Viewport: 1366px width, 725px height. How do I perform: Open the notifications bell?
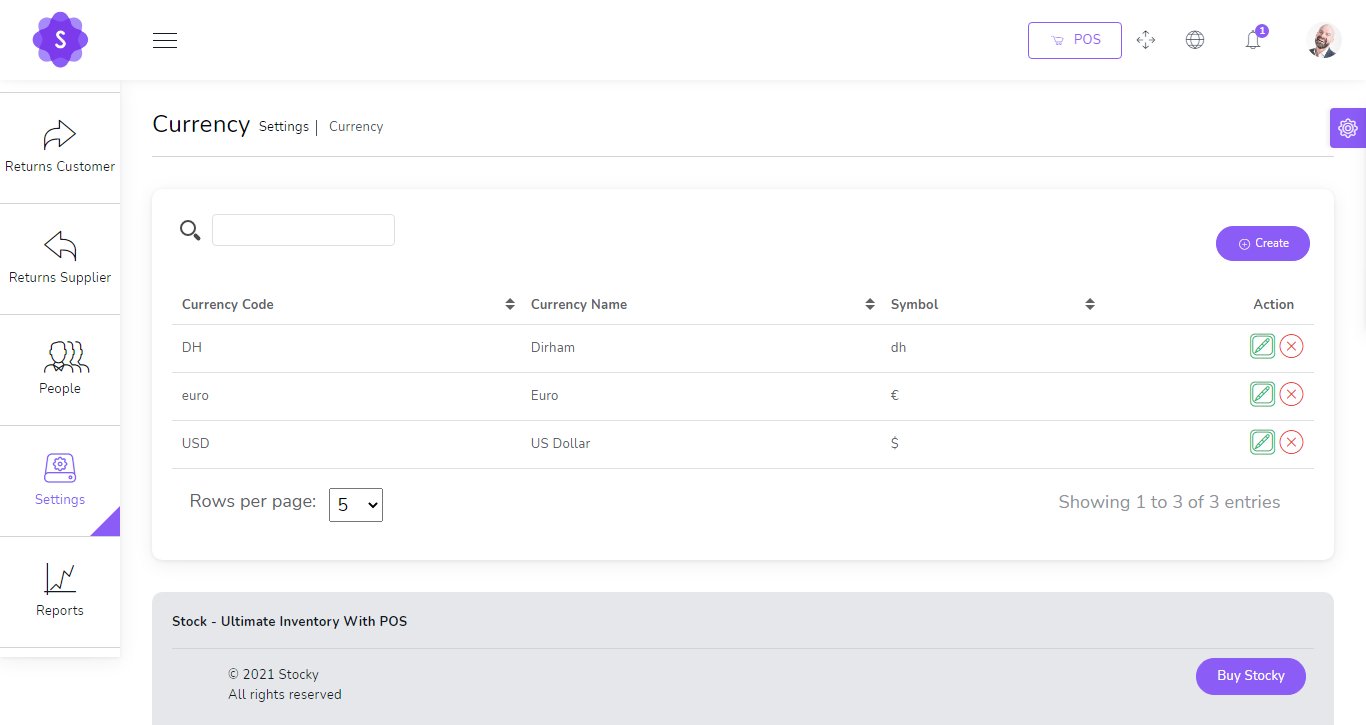tap(1252, 40)
